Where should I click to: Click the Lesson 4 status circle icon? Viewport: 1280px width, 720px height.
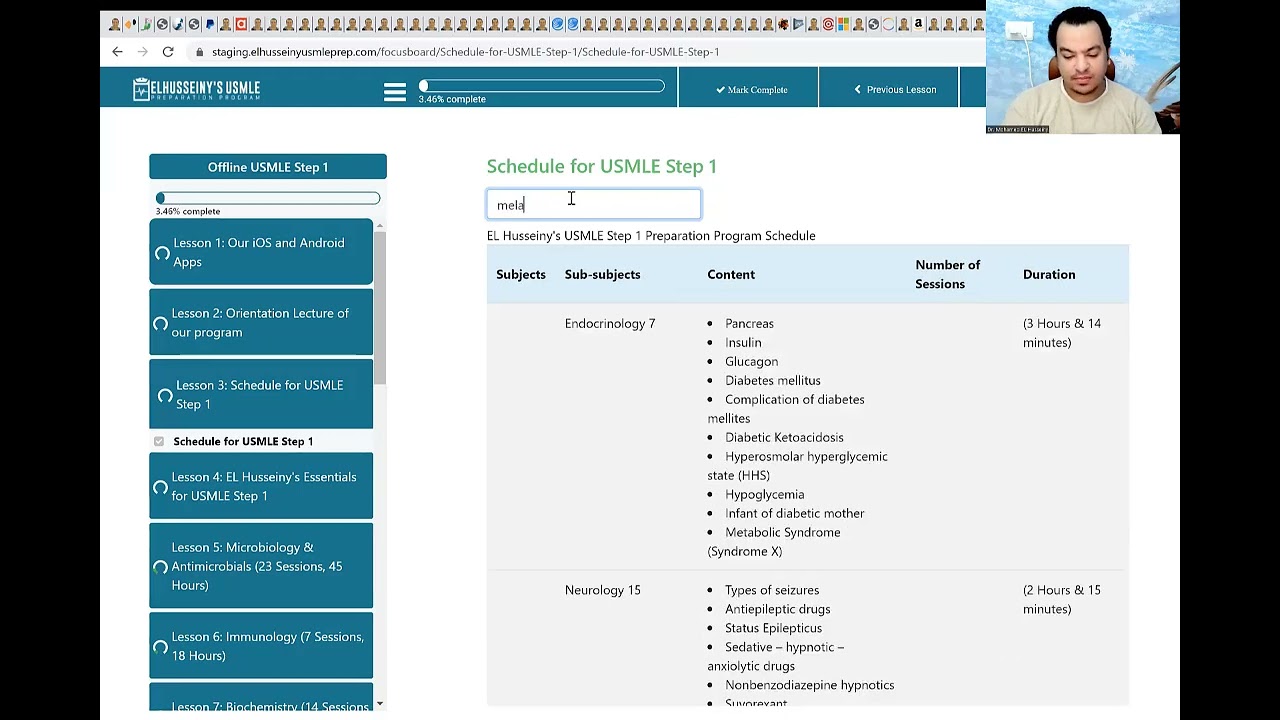click(160, 488)
